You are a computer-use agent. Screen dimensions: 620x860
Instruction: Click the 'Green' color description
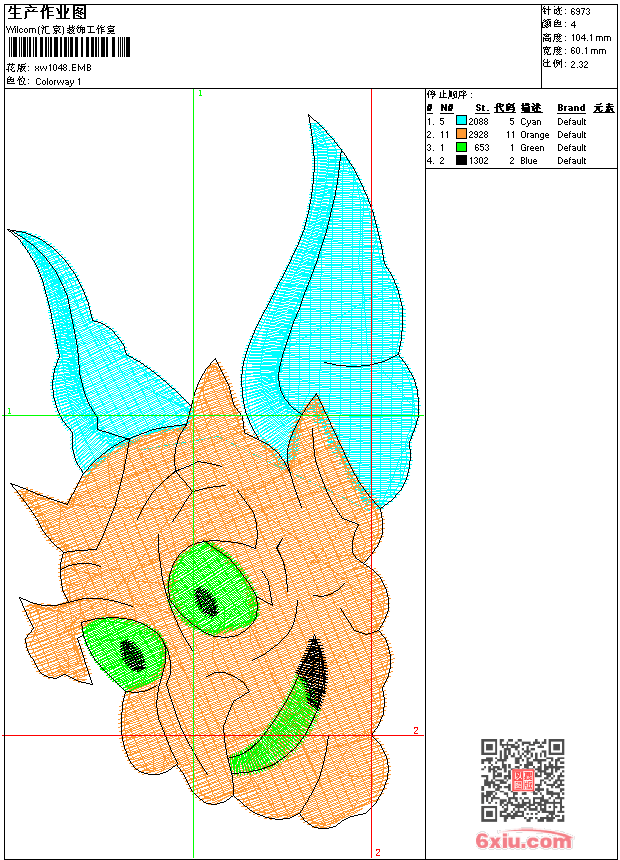[x=532, y=148]
